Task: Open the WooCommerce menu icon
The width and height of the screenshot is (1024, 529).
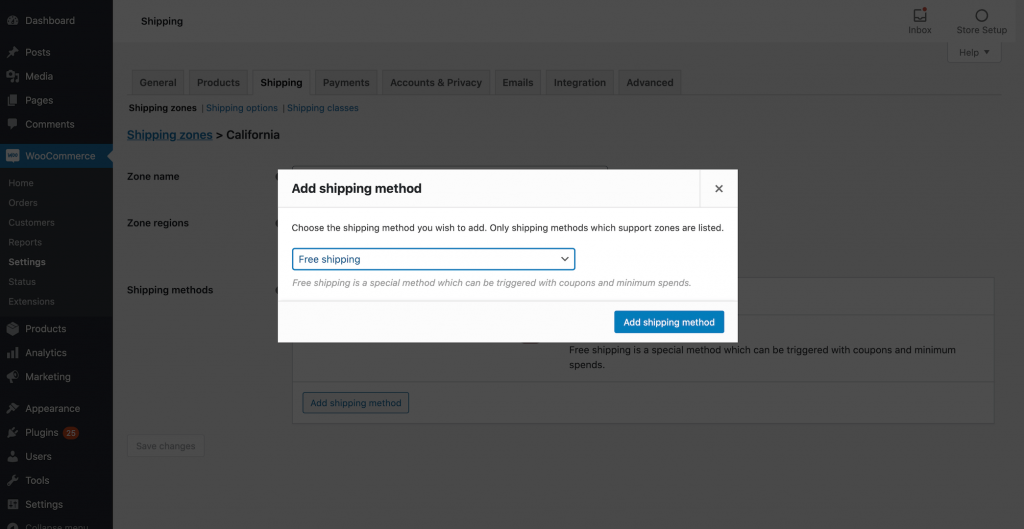Action: [x=12, y=156]
